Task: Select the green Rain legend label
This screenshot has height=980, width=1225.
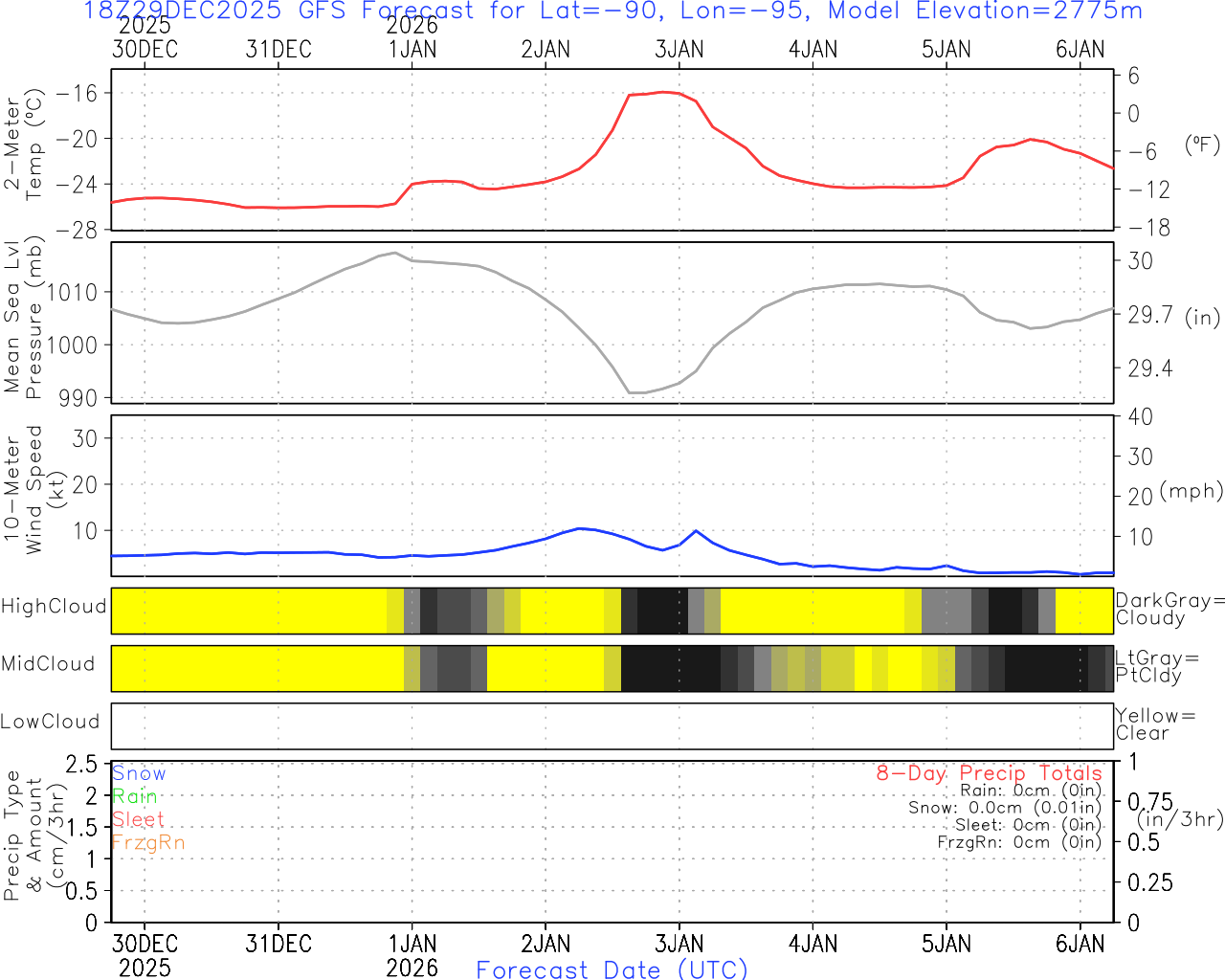Action: click(134, 796)
